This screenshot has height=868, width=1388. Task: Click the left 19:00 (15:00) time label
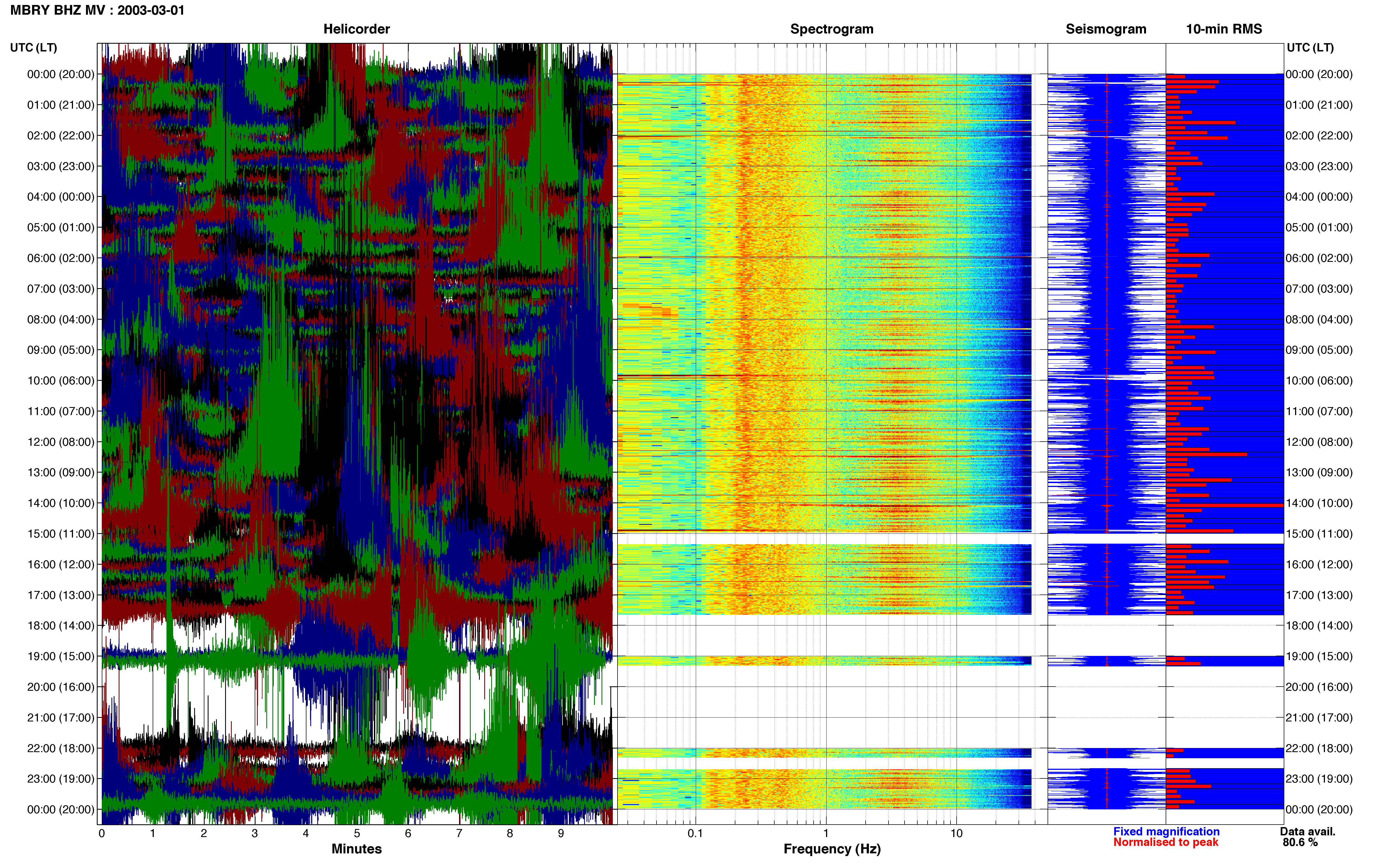point(61,656)
